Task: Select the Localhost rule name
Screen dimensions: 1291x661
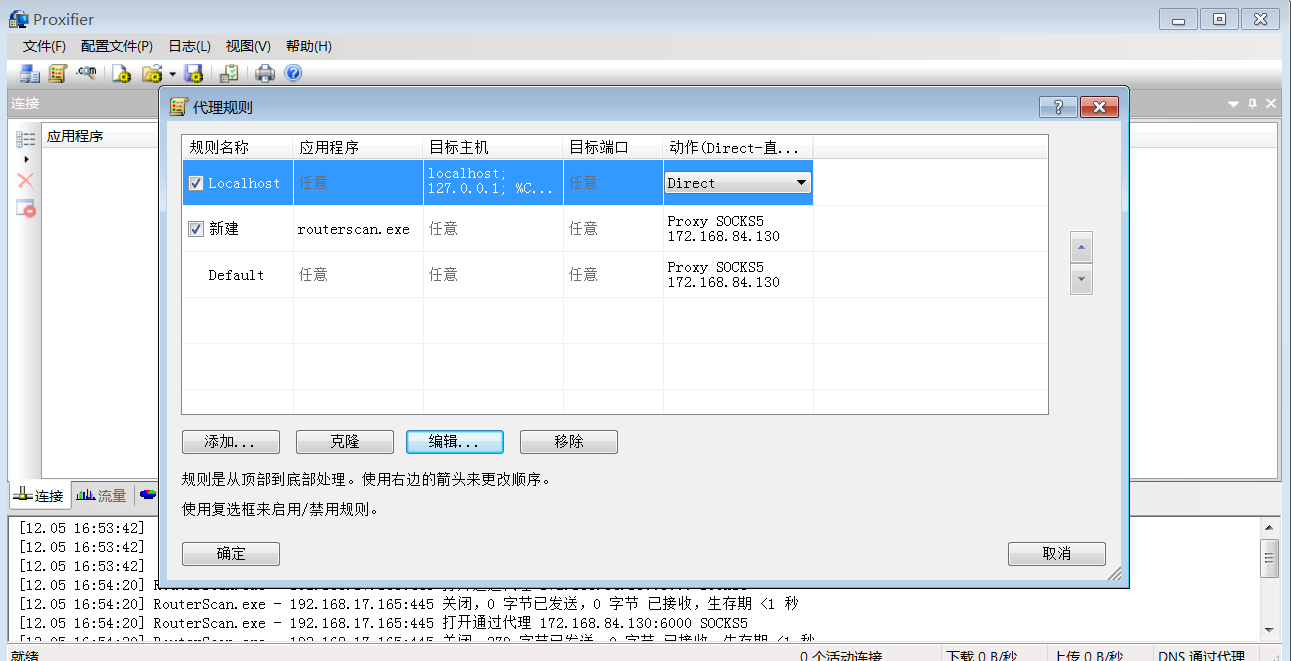Action: pyautogui.click(x=244, y=183)
